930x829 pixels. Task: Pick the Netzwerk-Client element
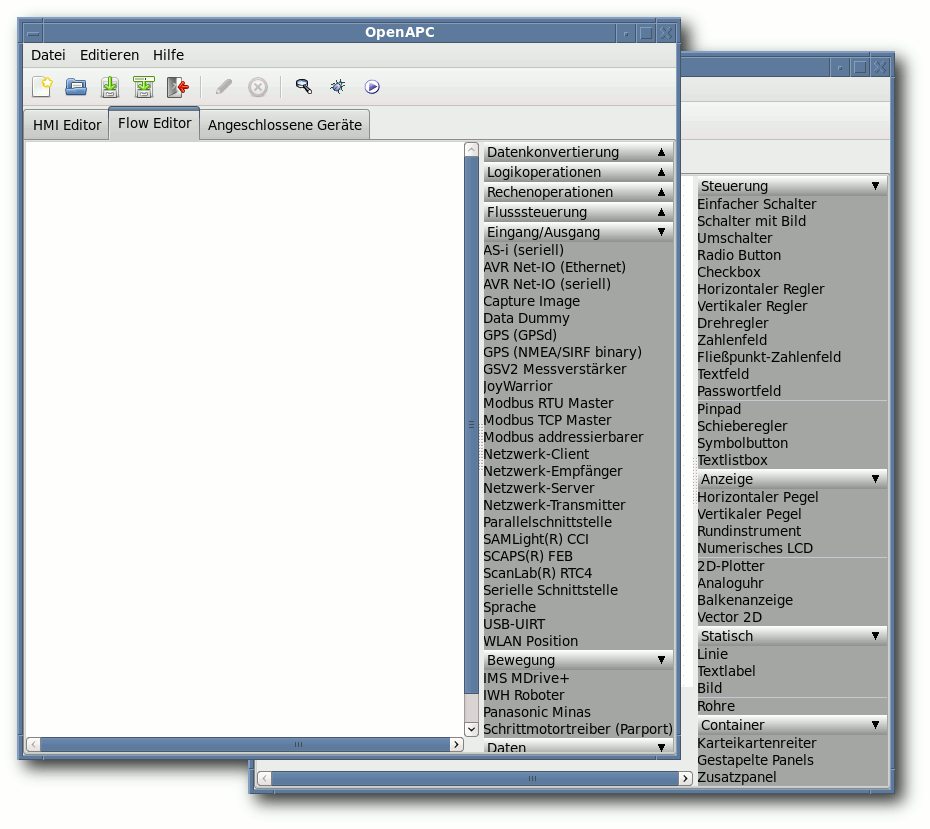pos(536,454)
